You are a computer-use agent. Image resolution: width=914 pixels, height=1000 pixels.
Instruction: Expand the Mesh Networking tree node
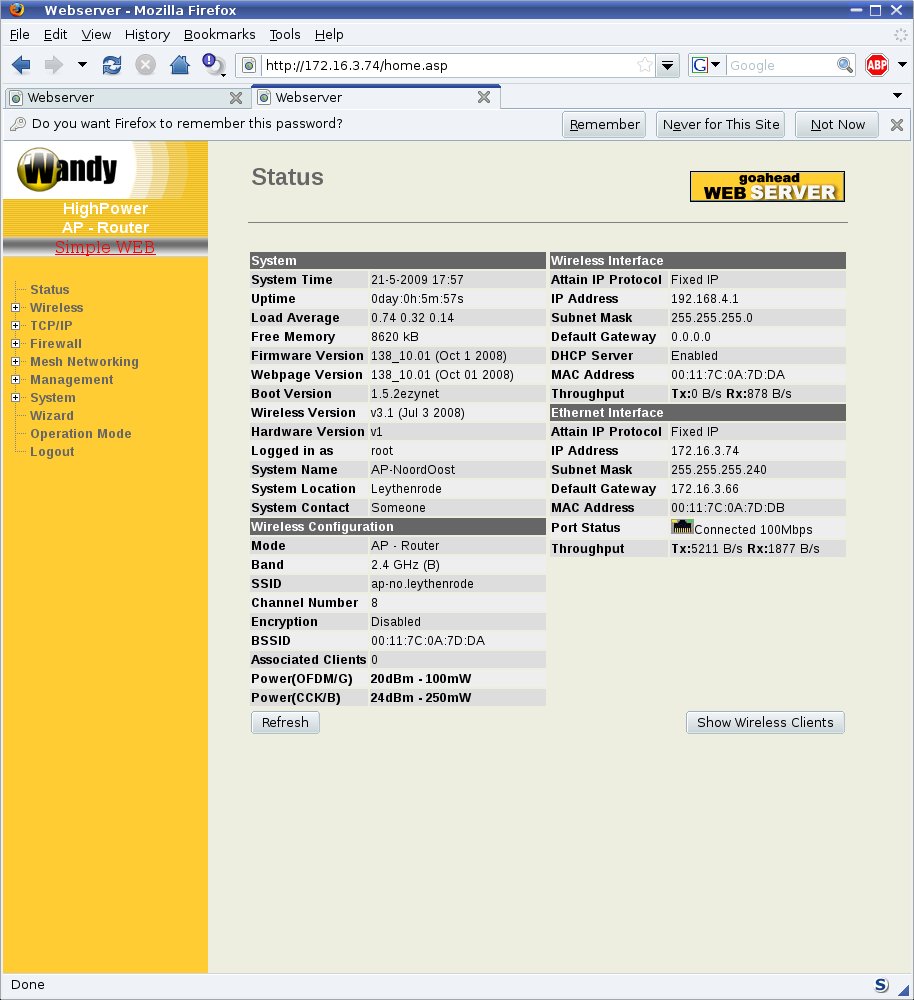tap(16, 362)
